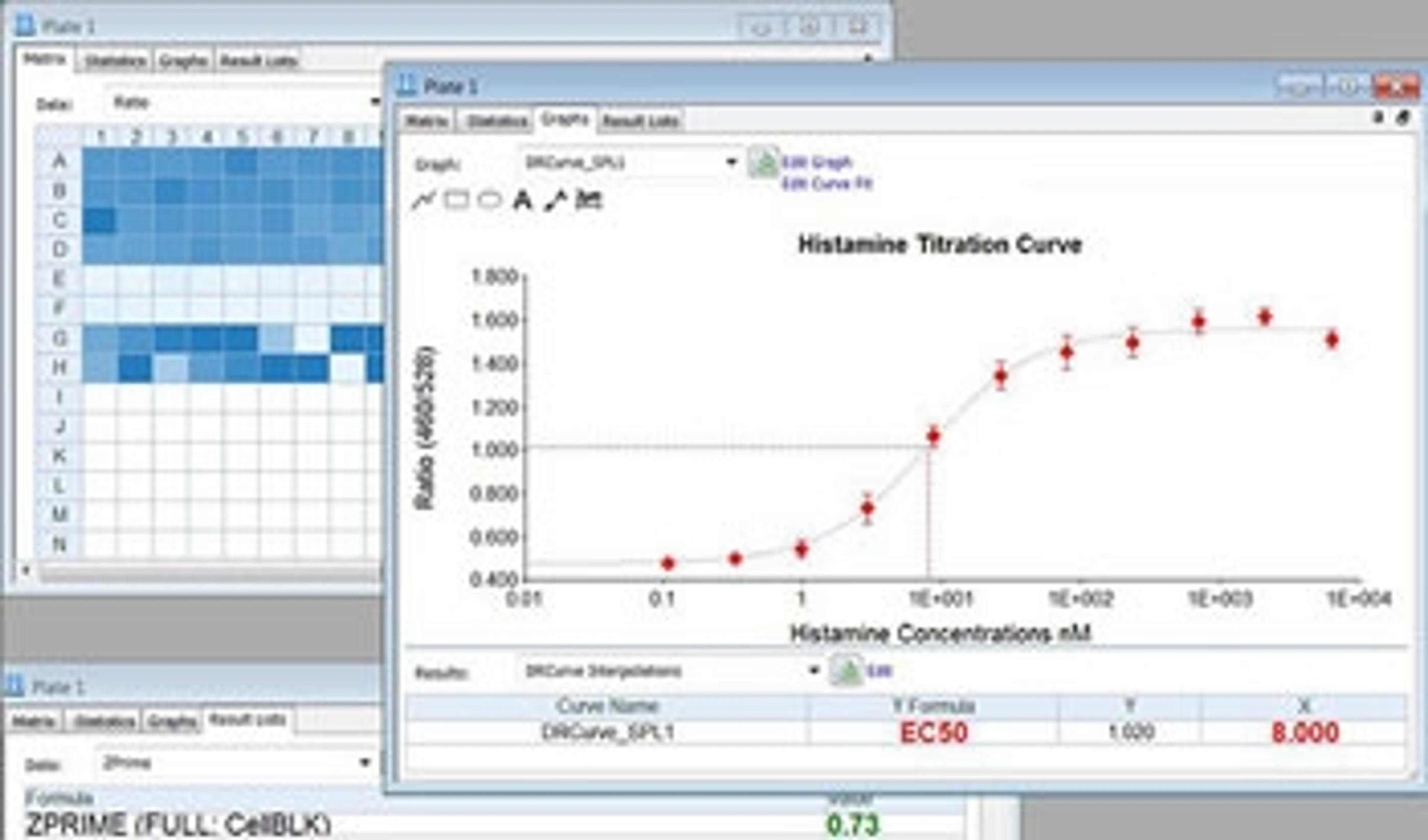
Task: Select the text annotation tool
Action: [522, 200]
